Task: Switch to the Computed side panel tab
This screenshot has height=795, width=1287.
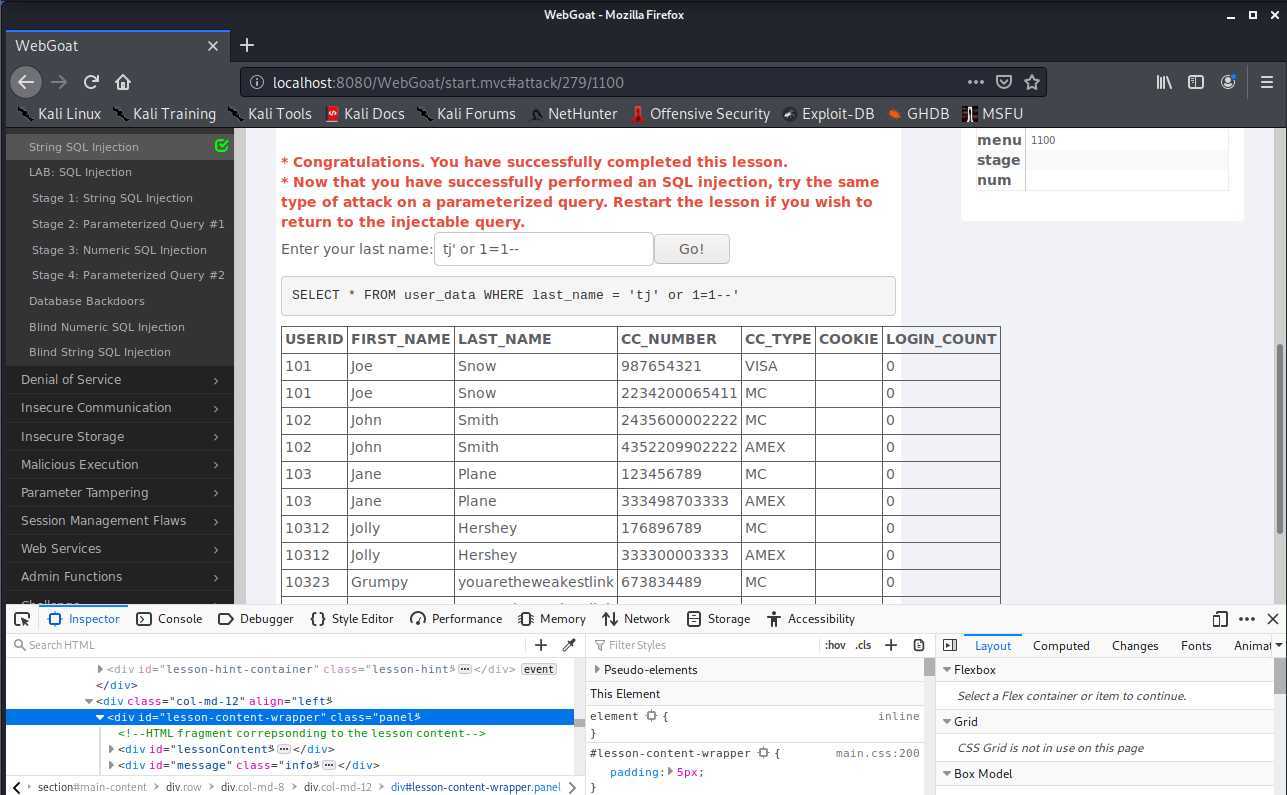Action: (x=1061, y=646)
